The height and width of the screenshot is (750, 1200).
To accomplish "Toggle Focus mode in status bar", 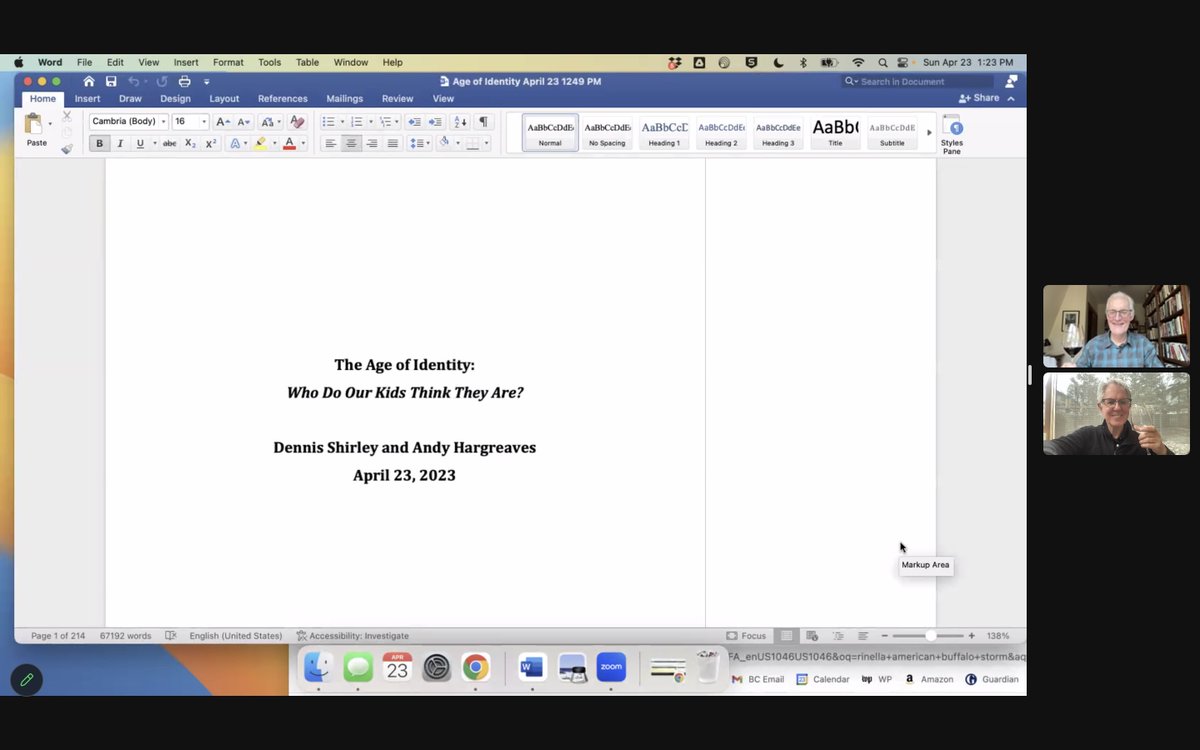I will point(746,635).
